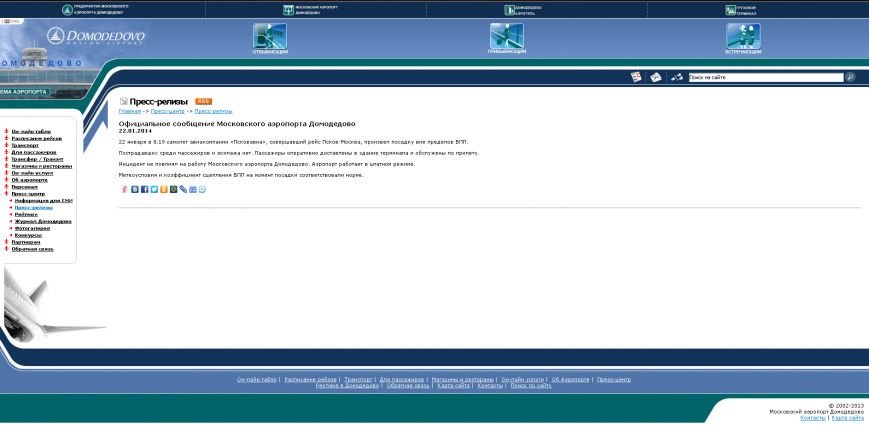The image size is (869, 431).
Task: Open the top-bar airport enterprises icon
Action: (x=68, y=10)
